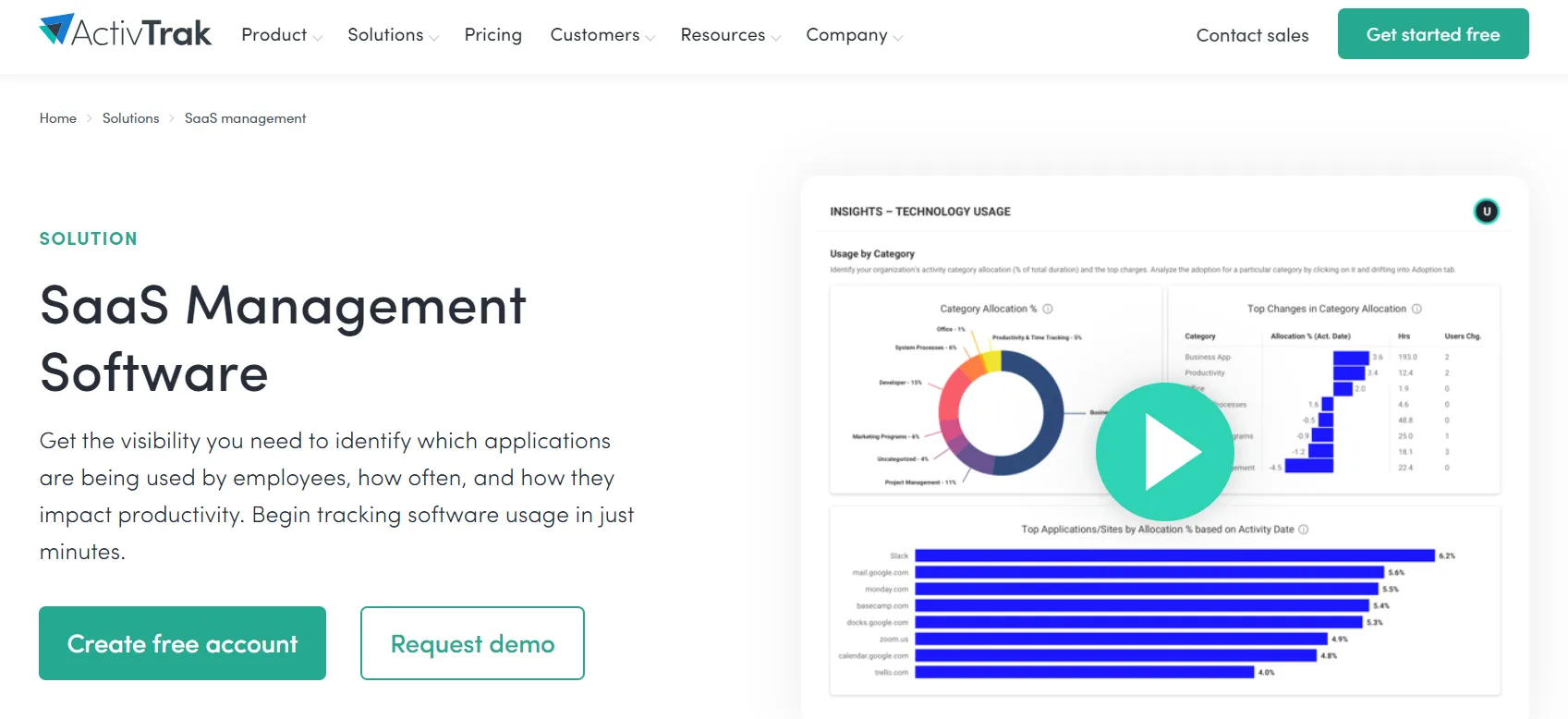Go to Solutions breadcrumb
The image size is (1568, 719).
(130, 118)
